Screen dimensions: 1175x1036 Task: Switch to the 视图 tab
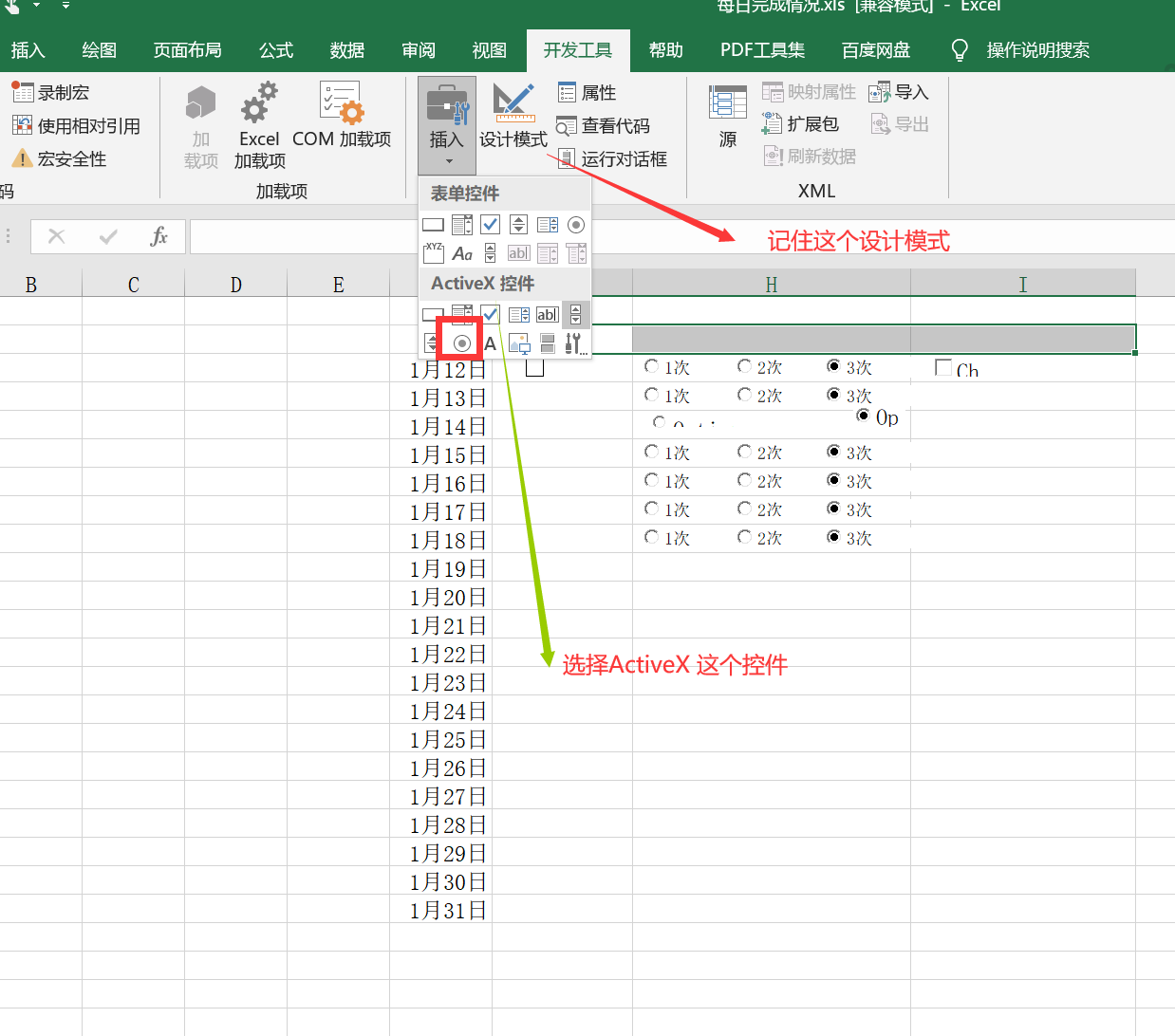(x=490, y=50)
